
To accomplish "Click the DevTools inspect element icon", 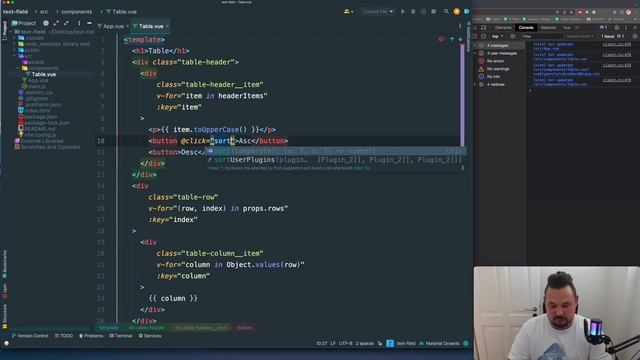I will 476,27.
